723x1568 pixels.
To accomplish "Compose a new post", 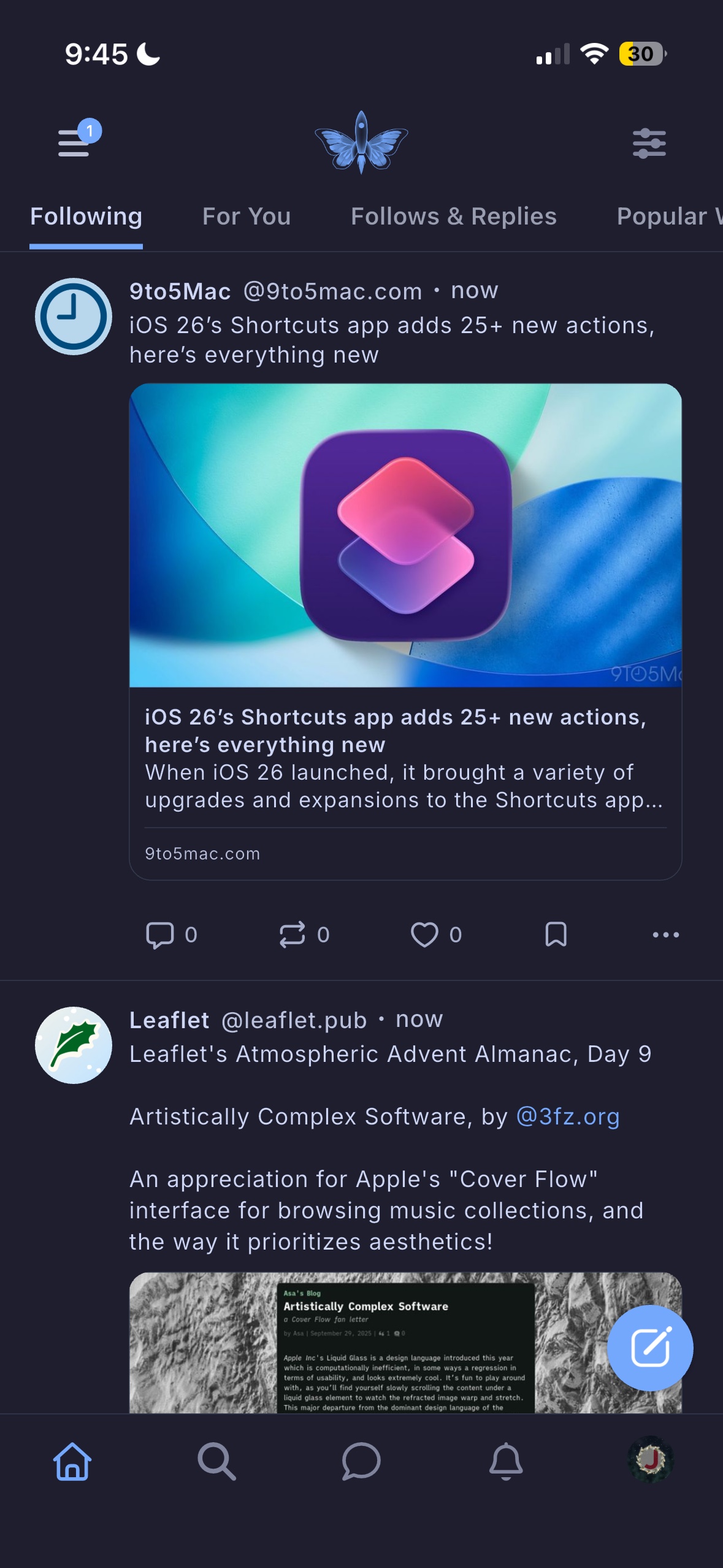I will coord(649,1347).
